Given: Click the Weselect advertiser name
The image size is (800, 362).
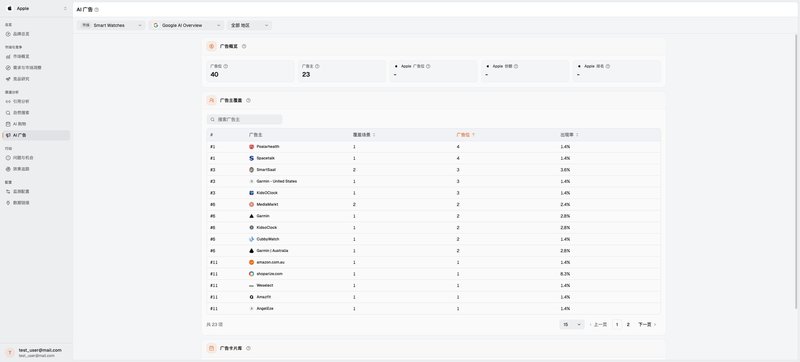Looking at the screenshot, I should click(265, 286).
